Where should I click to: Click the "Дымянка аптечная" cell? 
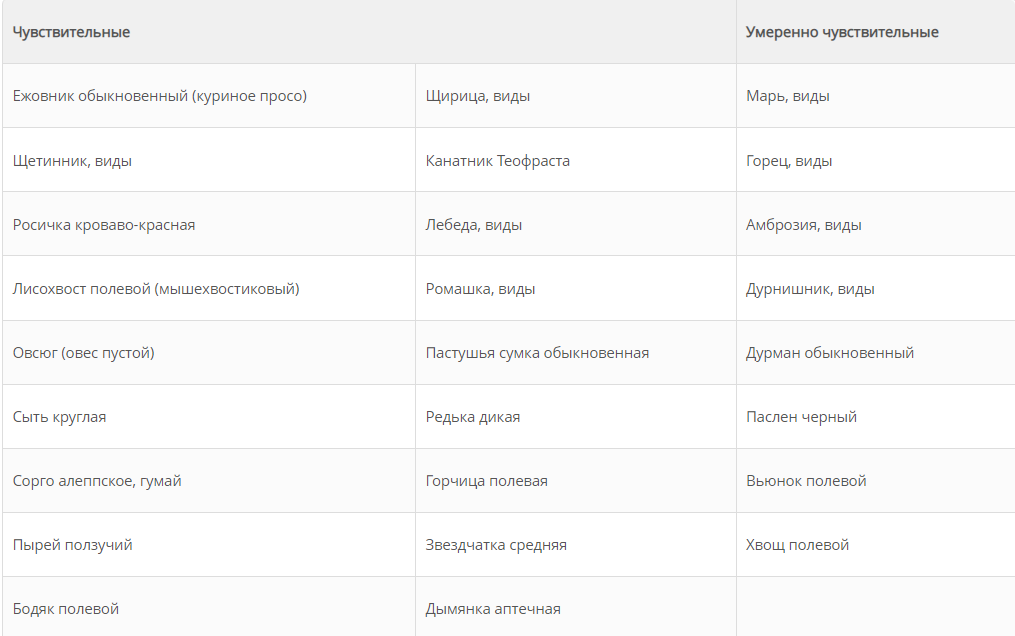click(x=493, y=609)
